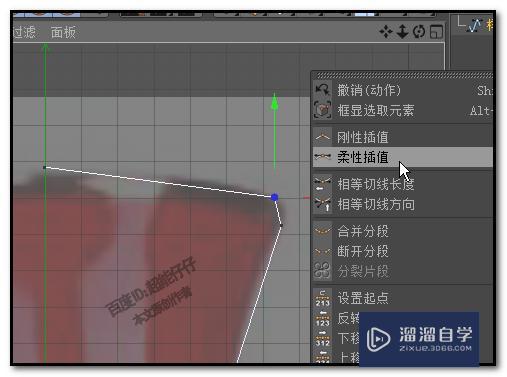Screen dimensions: 507x377
Task: Click the 312 move down sequence icon
Action: (x=322, y=338)
